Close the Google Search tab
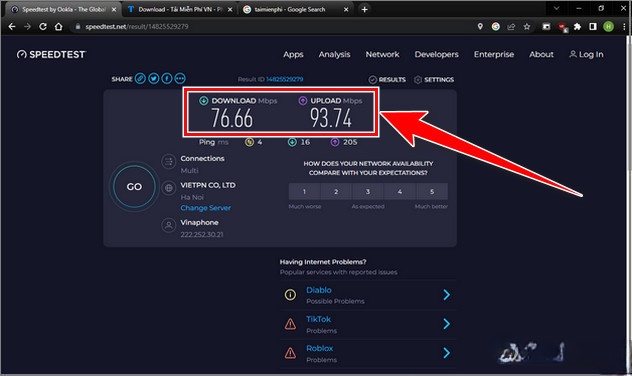Viewport: 632px width, 376px height. point(346,9)
